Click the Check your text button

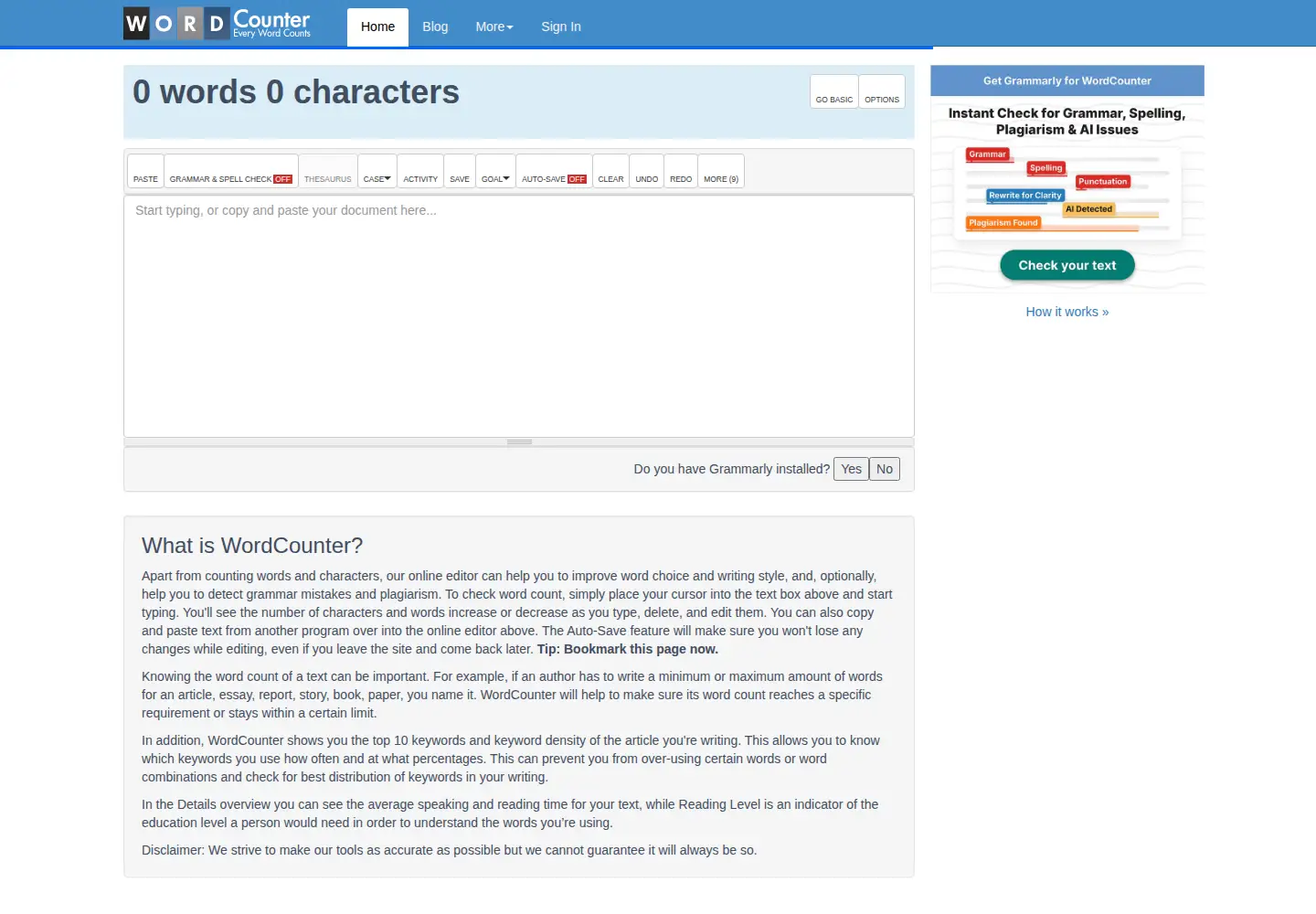point(1067,265)
